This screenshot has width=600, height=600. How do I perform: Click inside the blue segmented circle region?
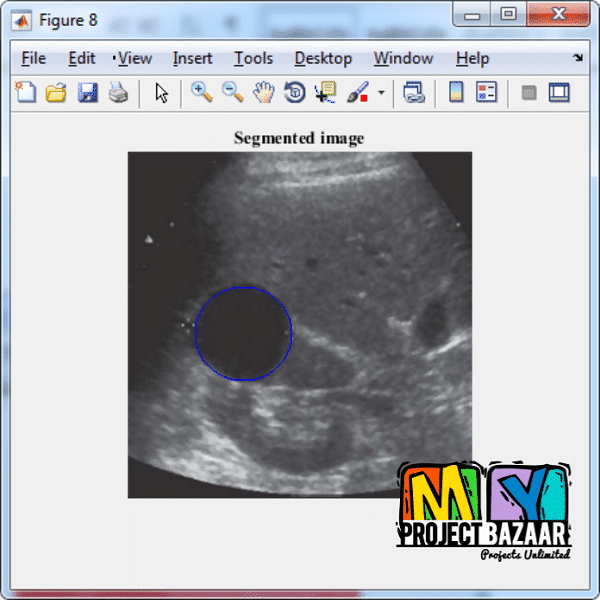243,334
